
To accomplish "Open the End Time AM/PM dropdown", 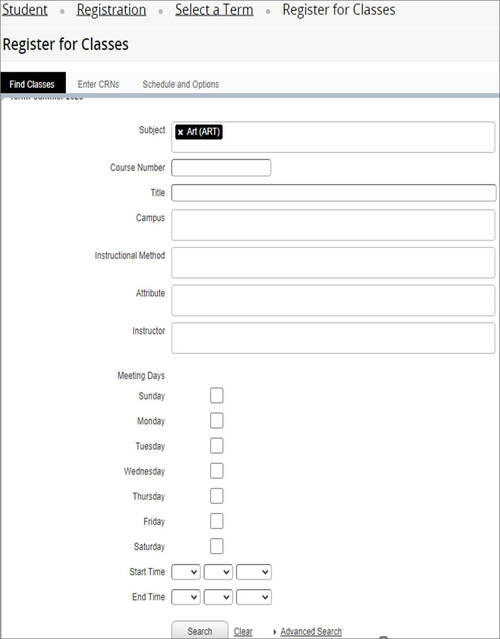I will pyautogui.click(x=254, y=597).
